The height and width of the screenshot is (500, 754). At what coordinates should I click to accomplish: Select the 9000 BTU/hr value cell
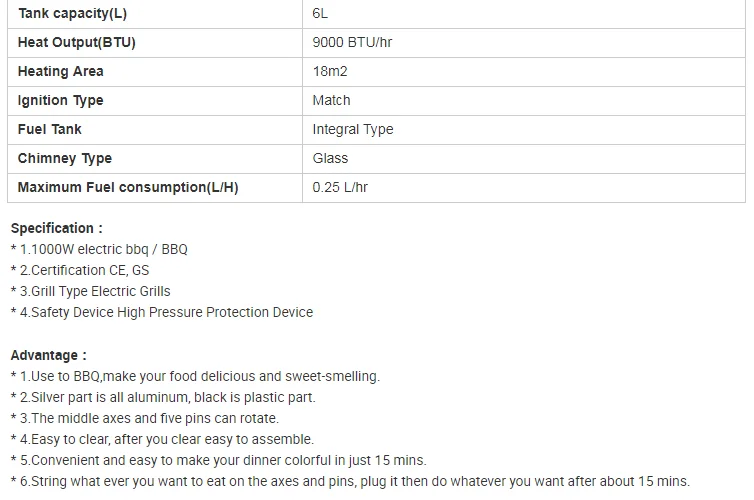tap(524, 43)
